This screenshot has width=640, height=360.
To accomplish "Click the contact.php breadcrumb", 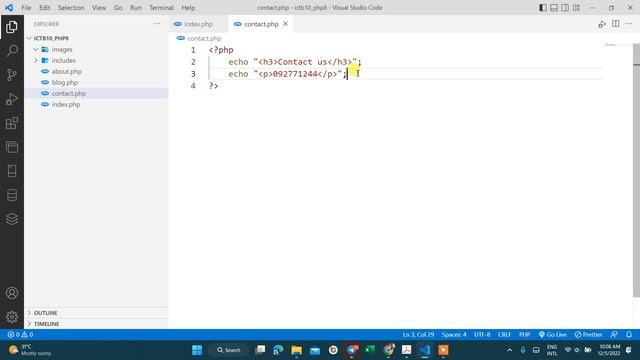I will pyautogui.click(x=204, y=38).
